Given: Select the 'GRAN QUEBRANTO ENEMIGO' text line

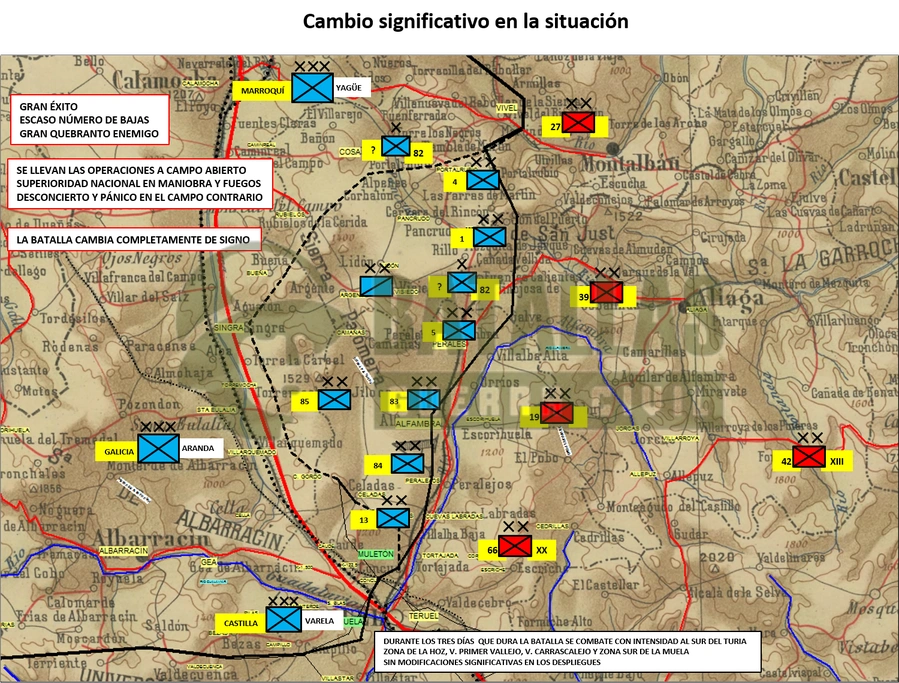Looking at the screenshot, I should pyautogui.click(x=89, y=134).
